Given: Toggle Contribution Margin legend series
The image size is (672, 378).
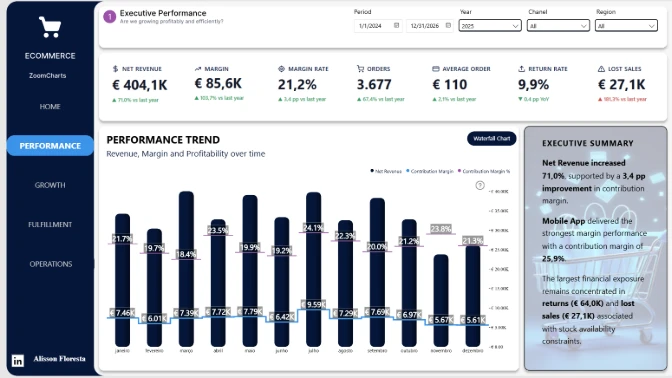Looking at the screenshot, I should pyautogui.click(x=430, y=171).
